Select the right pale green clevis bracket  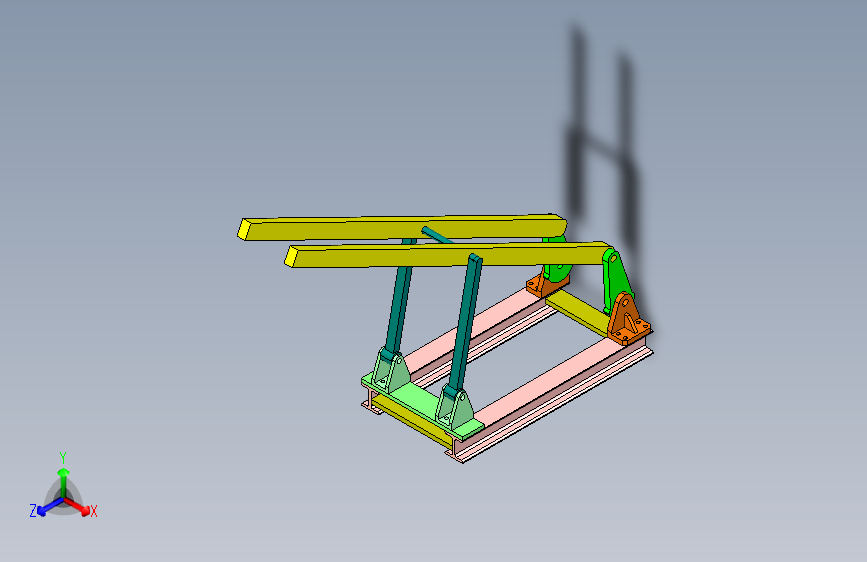click(455, 408)
